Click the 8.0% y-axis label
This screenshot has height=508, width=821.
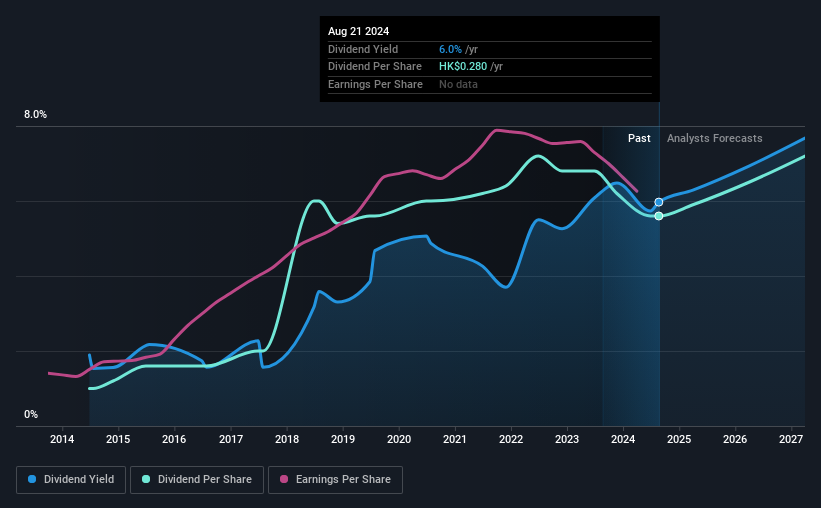point(36,115)
